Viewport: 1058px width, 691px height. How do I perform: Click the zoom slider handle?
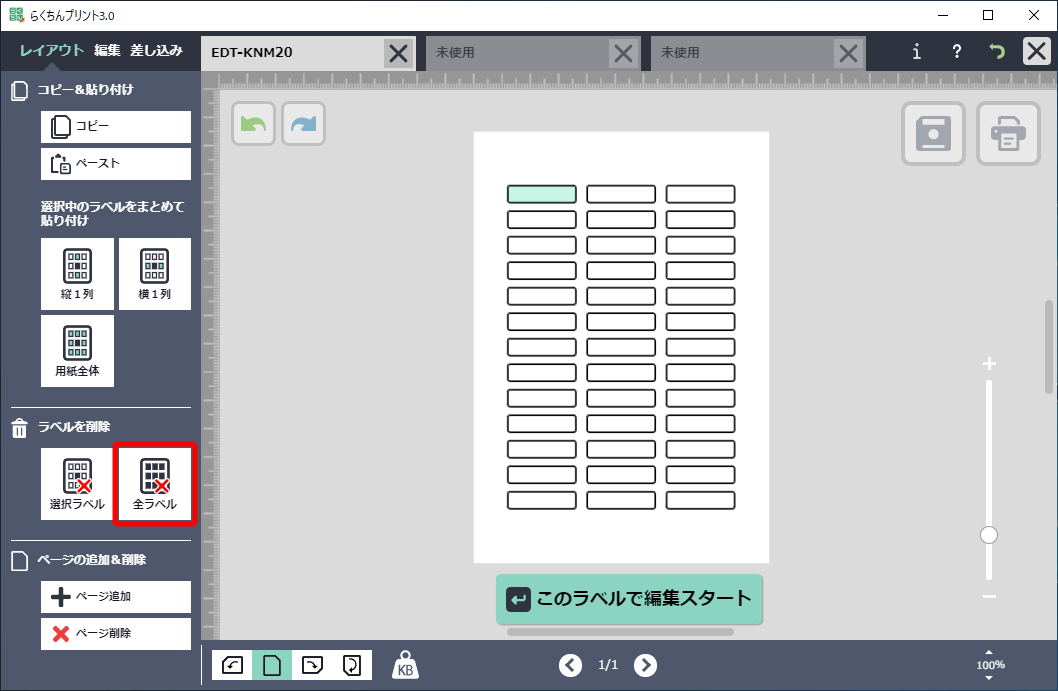(x=989, y=535)
